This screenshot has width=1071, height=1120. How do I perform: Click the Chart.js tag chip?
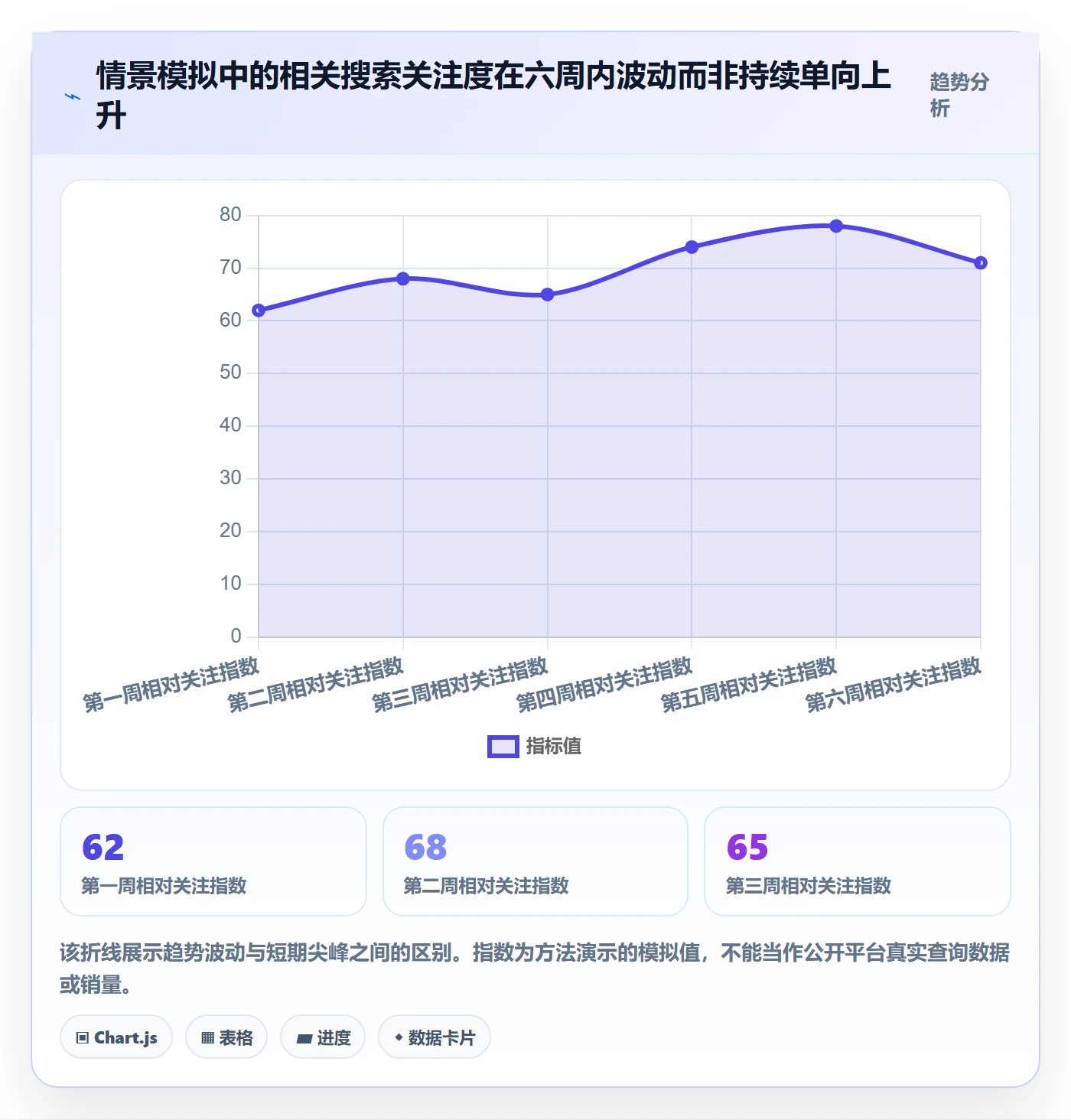tap(116, 1037)
